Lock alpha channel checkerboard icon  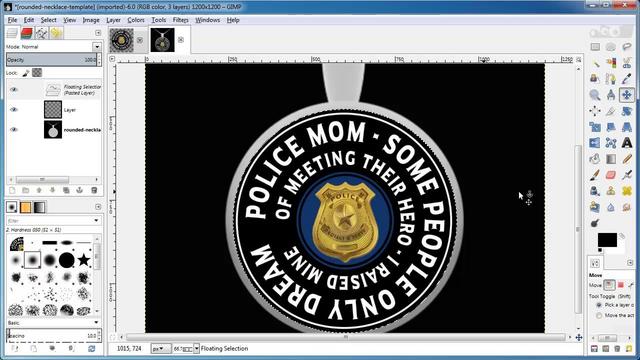37,73
